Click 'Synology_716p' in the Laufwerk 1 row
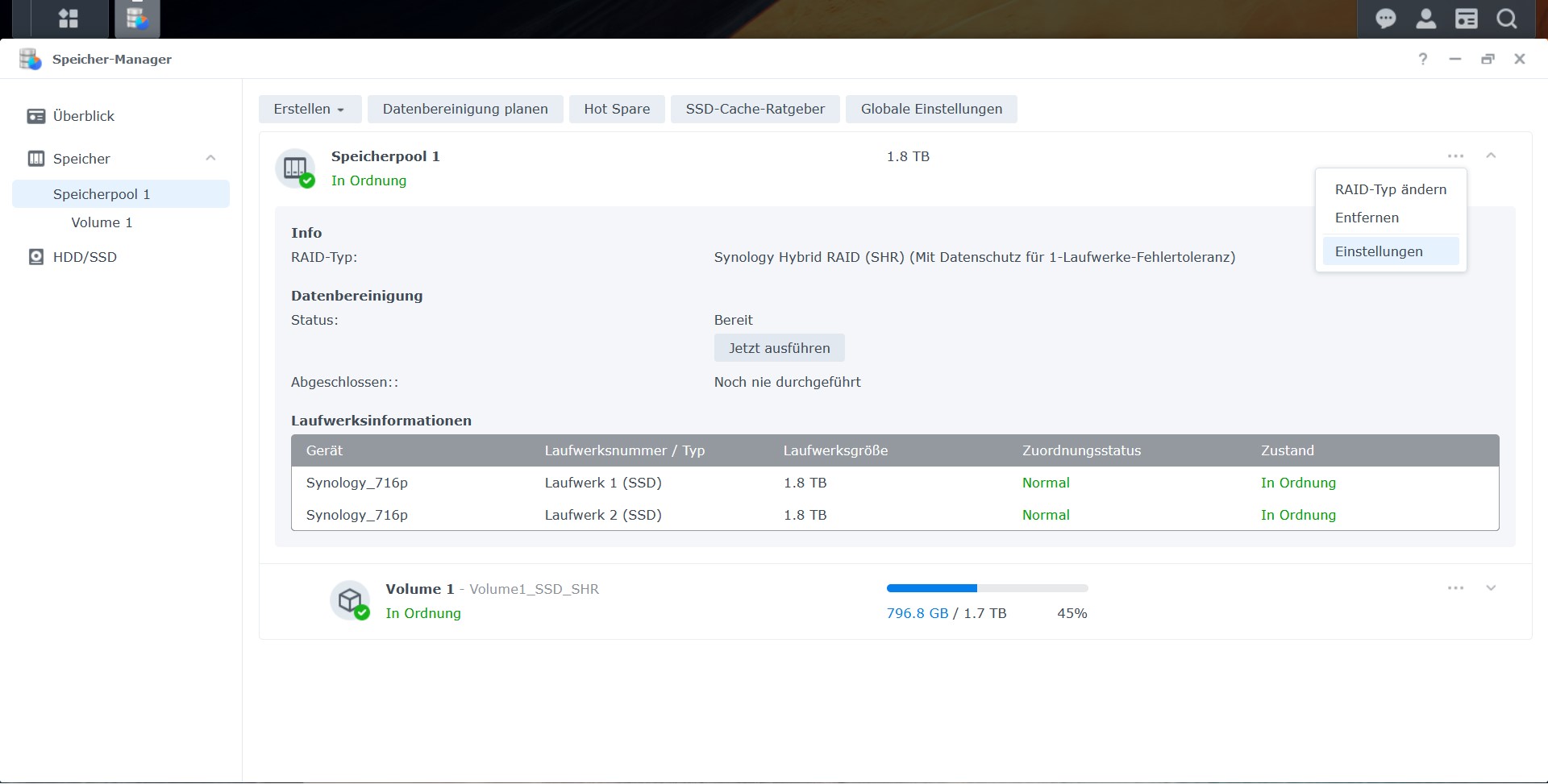Screen dimensions: 1548x784 click(x=356, y=483)
